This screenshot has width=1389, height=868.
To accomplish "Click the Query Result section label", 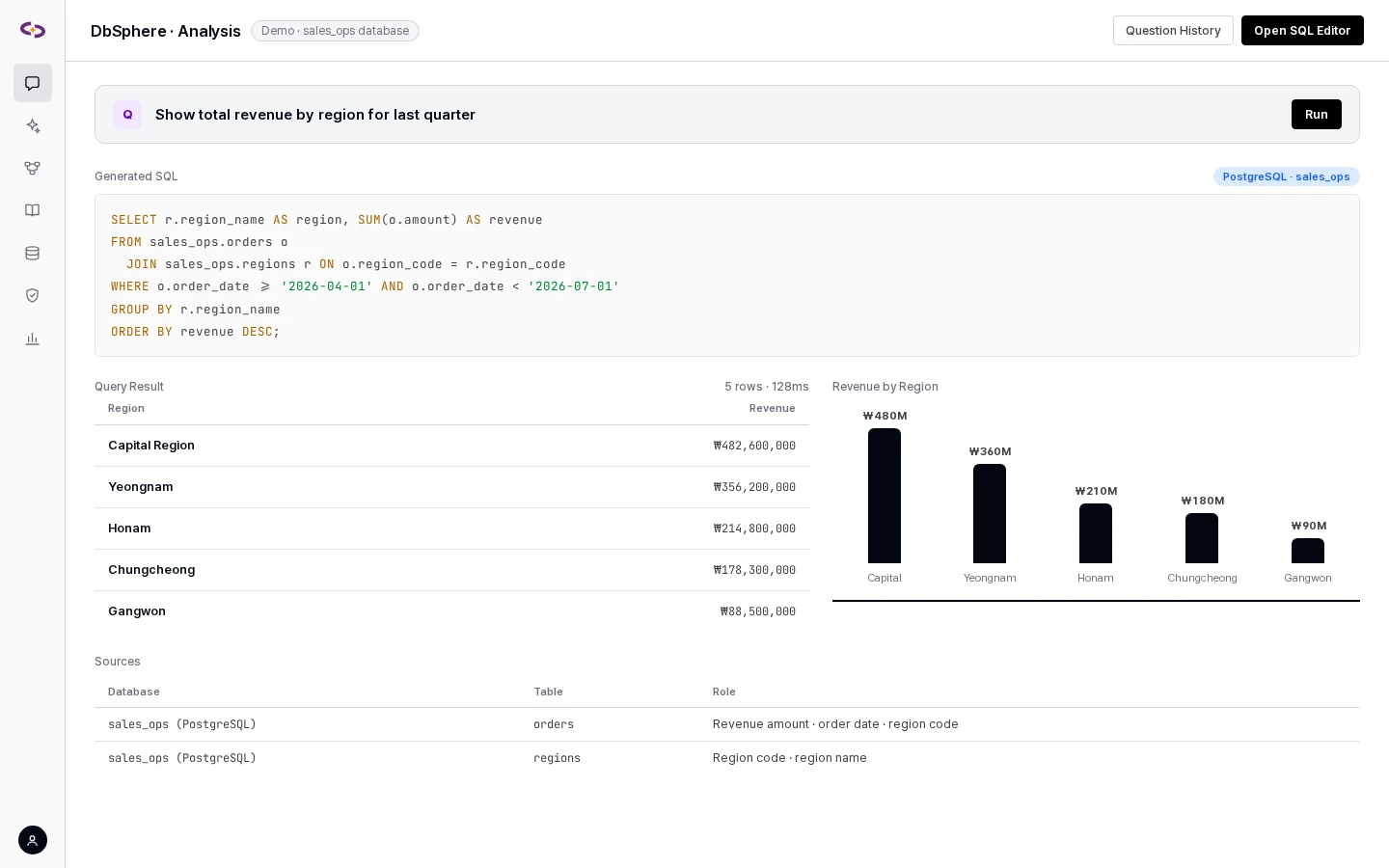I will click(x=129, y=387).
